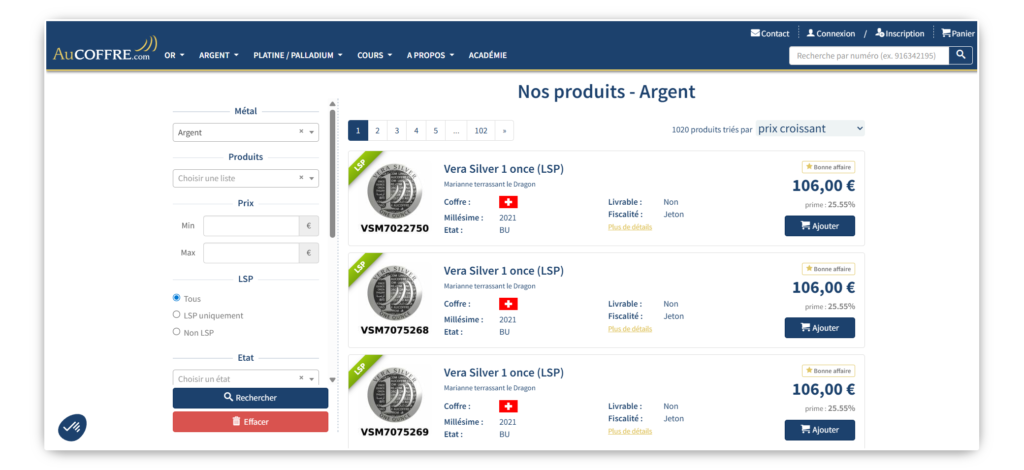Image resolution: width=1024 pixels, height=470 pixels.
Task: Click the Contact envelope link
Action: (770, 33)
